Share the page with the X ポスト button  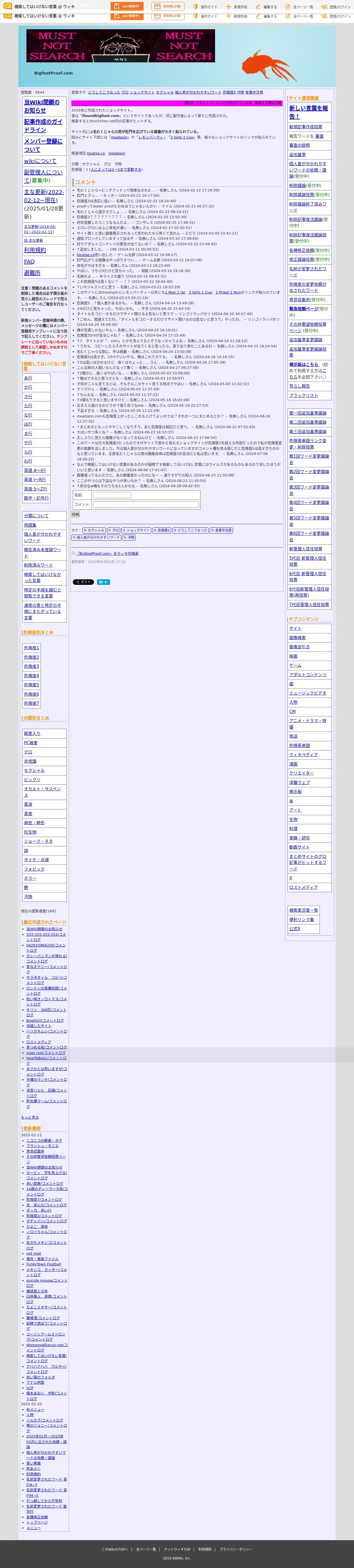point(83,582)
